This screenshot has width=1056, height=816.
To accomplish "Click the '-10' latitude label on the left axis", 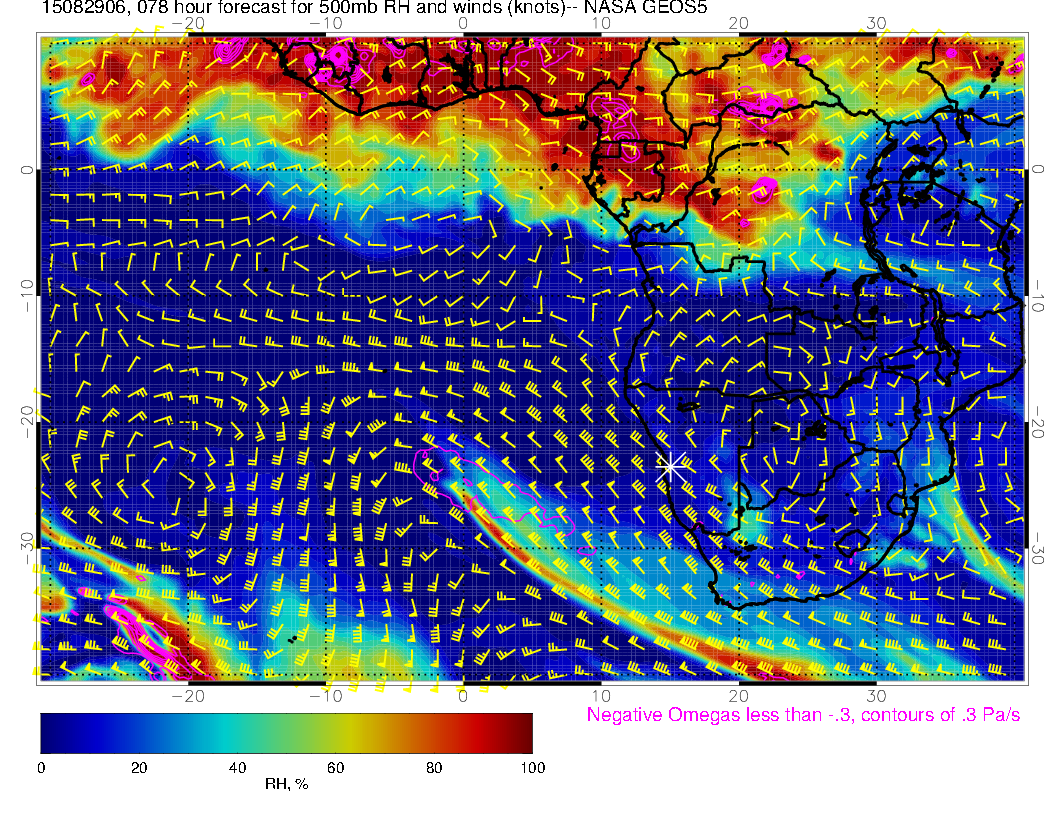I will point(26,294).
